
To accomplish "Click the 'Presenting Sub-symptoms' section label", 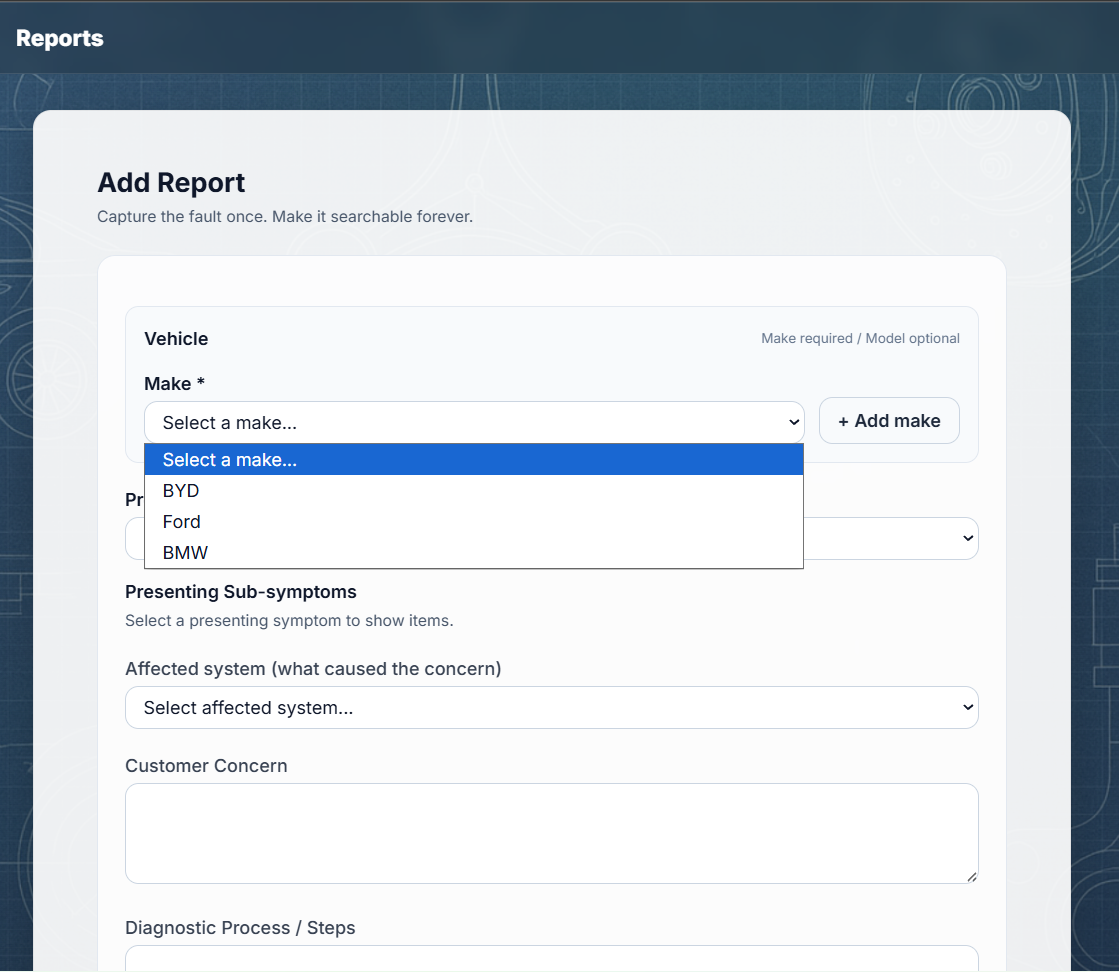I will pyautogui.click(x=240, y=591).
